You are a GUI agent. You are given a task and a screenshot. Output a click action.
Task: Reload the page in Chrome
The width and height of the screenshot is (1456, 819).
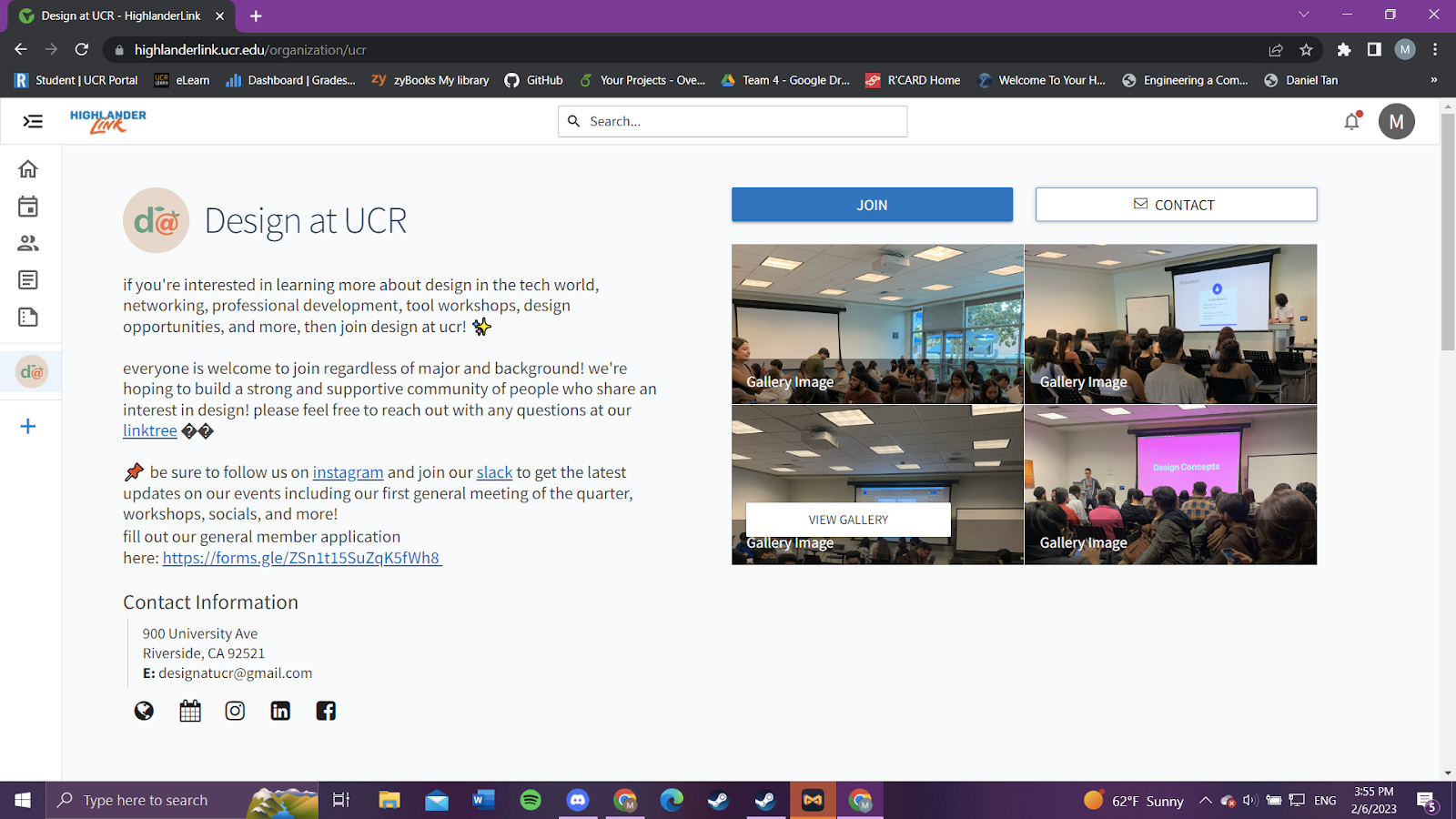pos(82,49)
